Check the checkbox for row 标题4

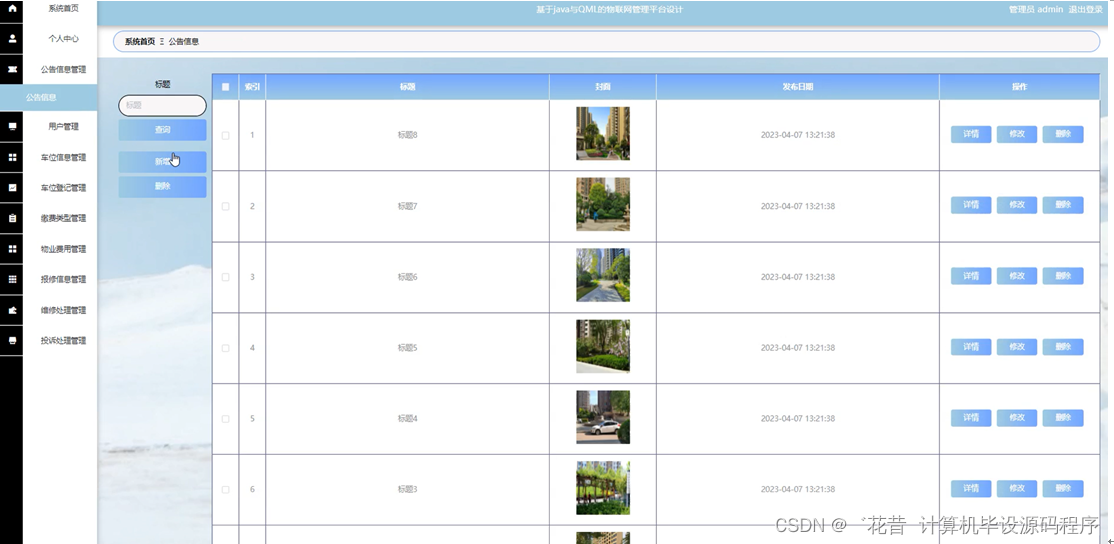point(226,419)
